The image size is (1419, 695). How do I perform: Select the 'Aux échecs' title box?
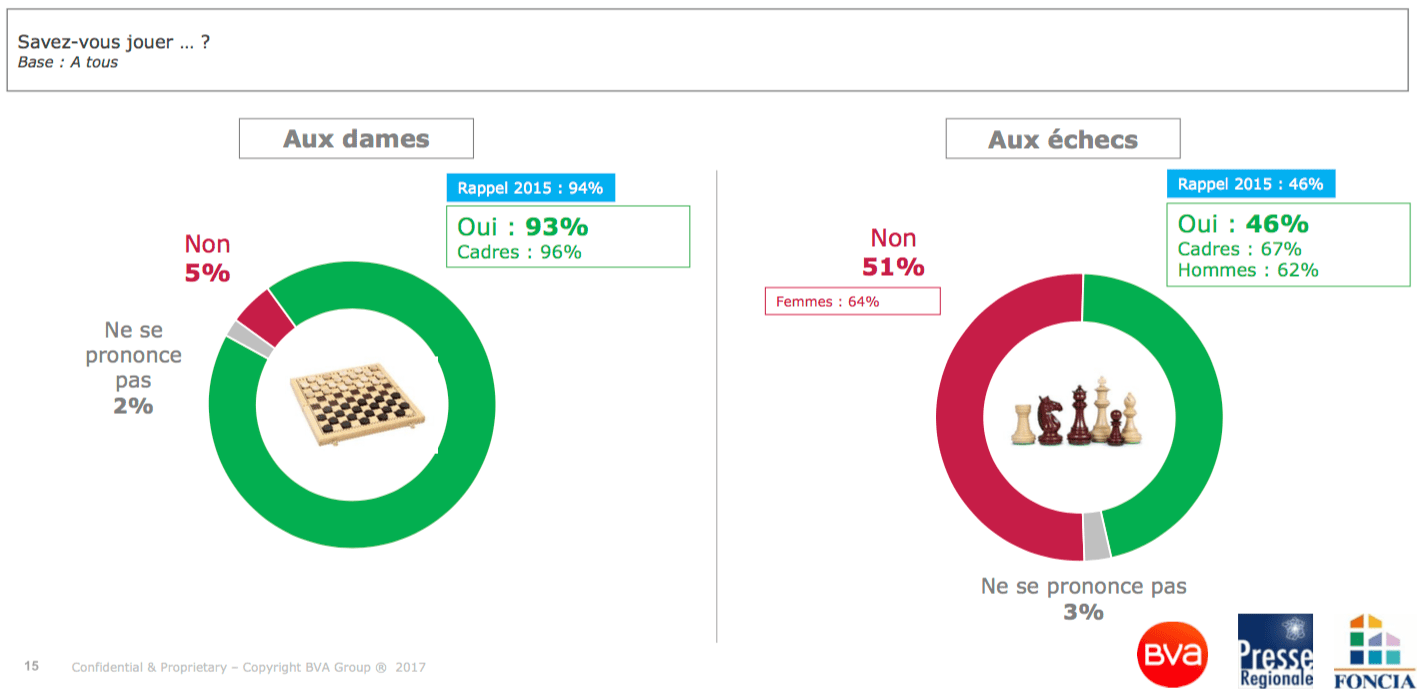coord(1063,139)
